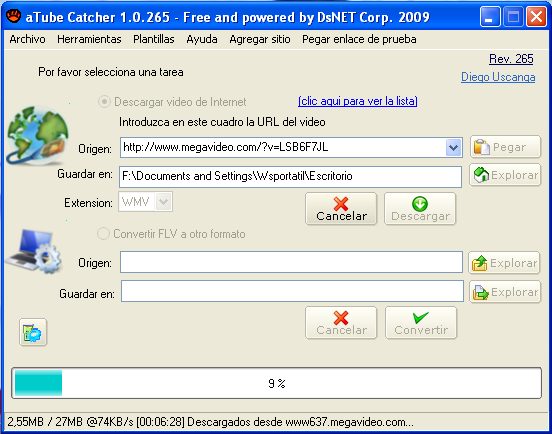Click 'Por favor selecciona una tarea' text
The image size is (552, 434).
point(111,72)
